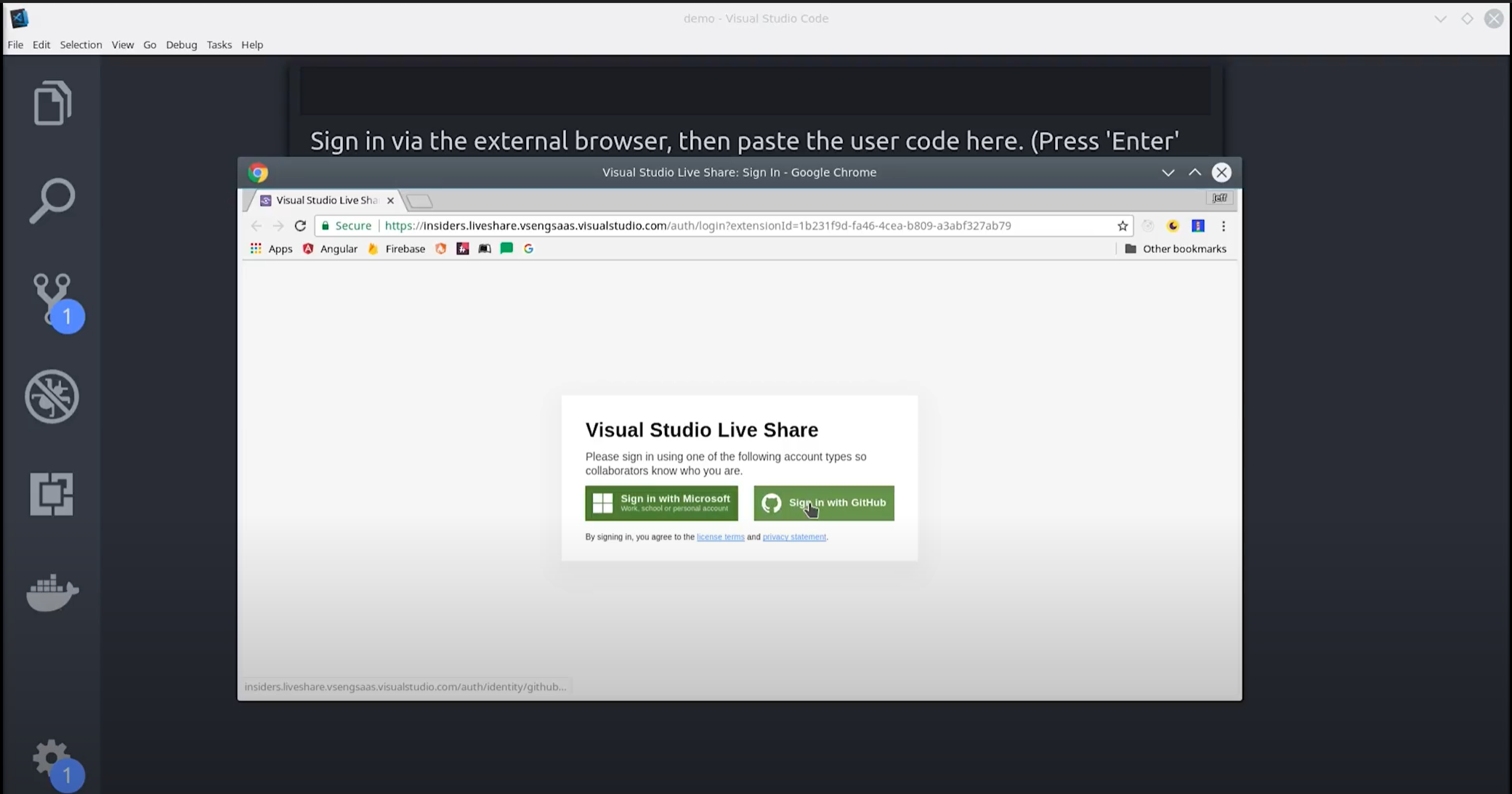The width and height of the screenshot is (1512, 794).
Task: Open the Extensions view icon
Action: [x=52, y=494]
